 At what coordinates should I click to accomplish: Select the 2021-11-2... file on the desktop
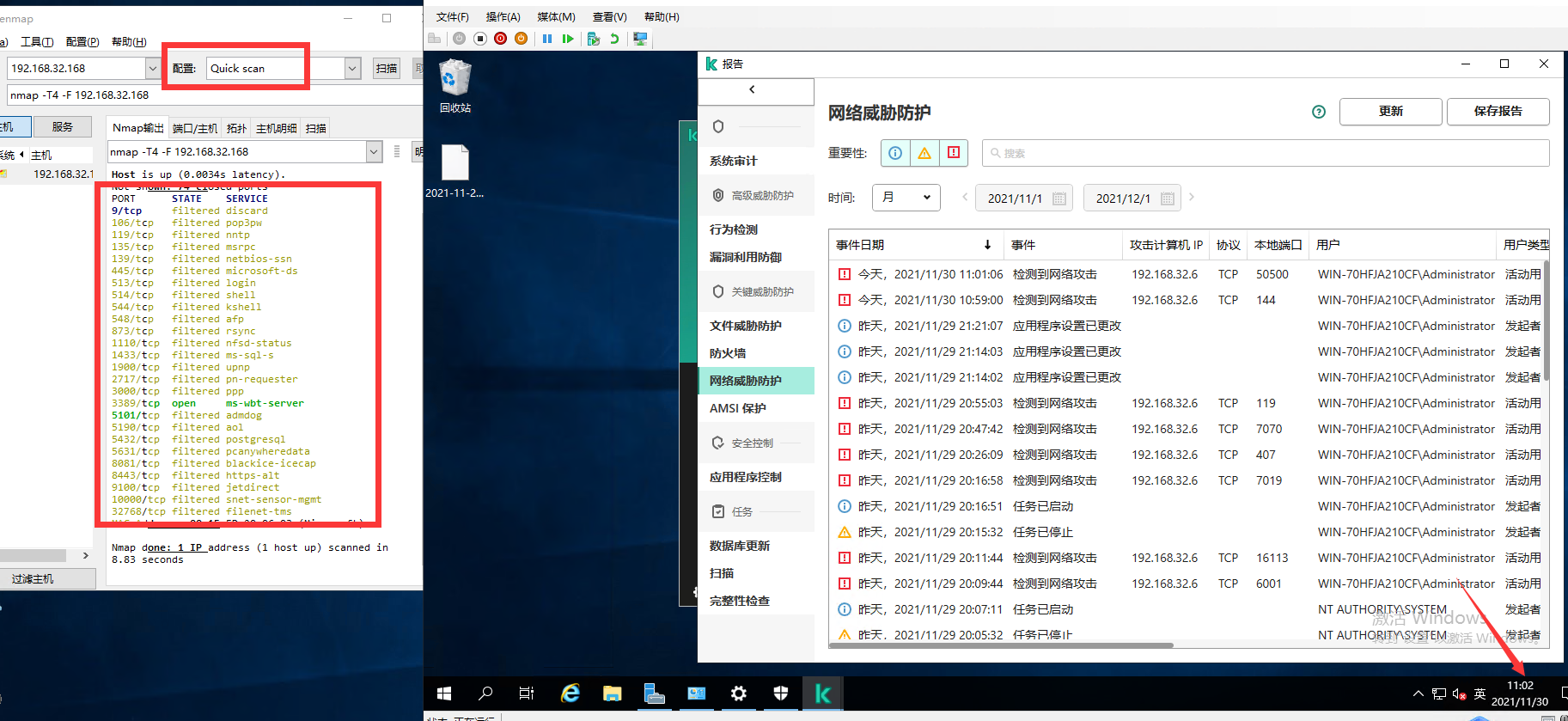coord(455,171)
